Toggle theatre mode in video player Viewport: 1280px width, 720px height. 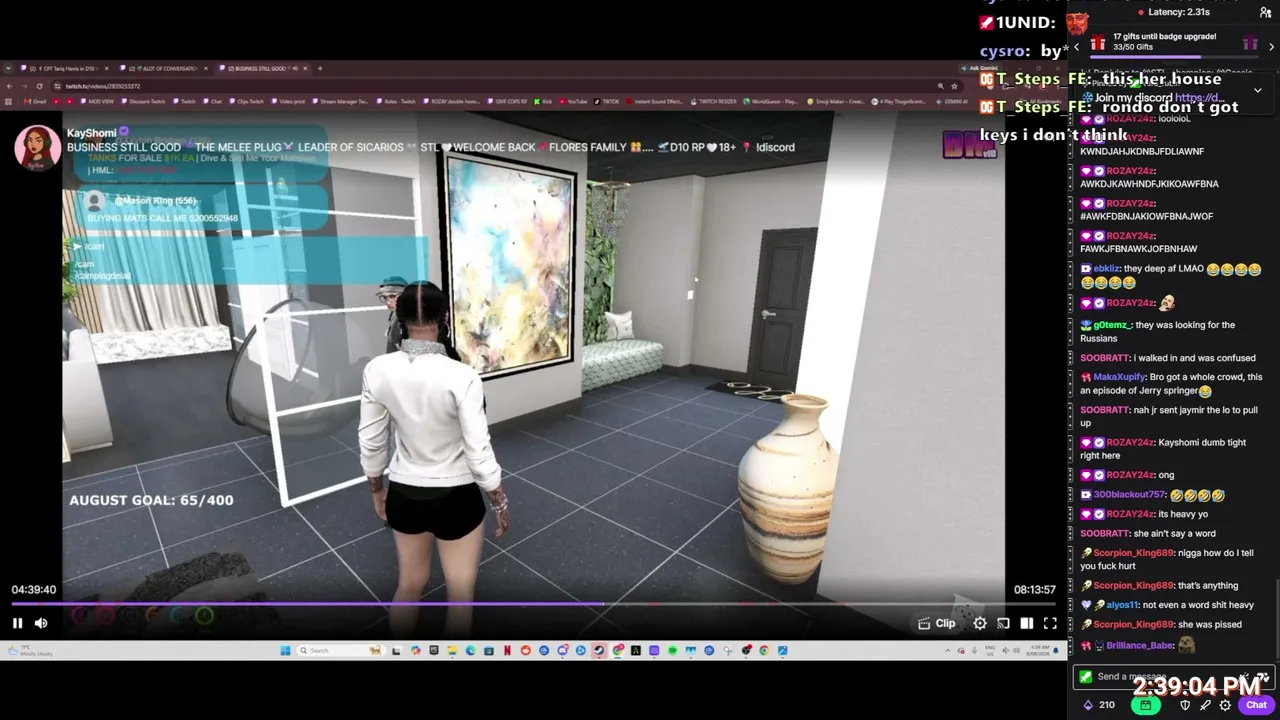tap(1027, 623)
